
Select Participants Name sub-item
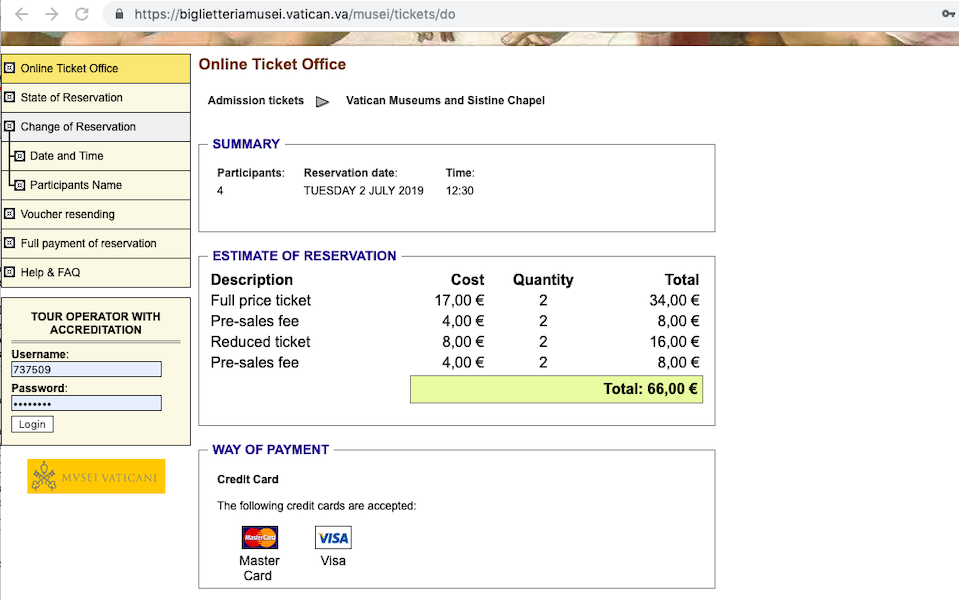click(76, 185)
